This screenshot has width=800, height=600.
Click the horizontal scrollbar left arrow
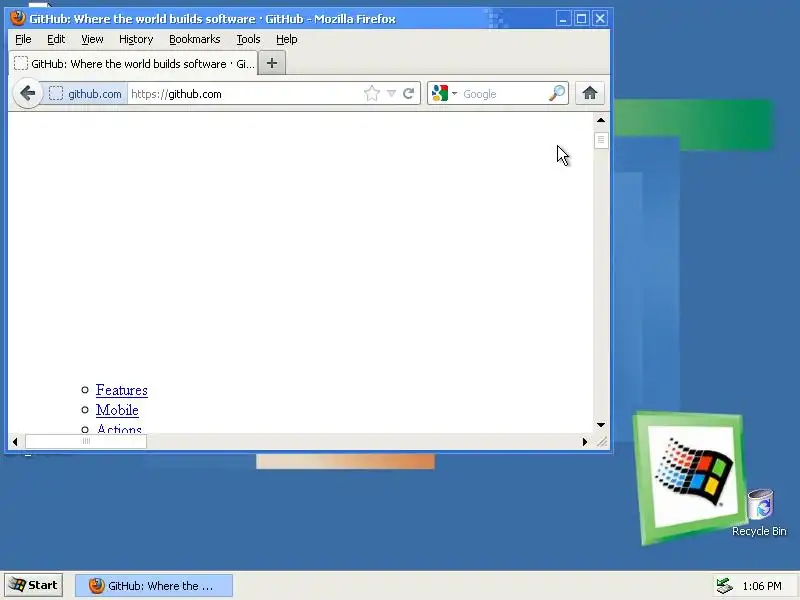(15, 442)
